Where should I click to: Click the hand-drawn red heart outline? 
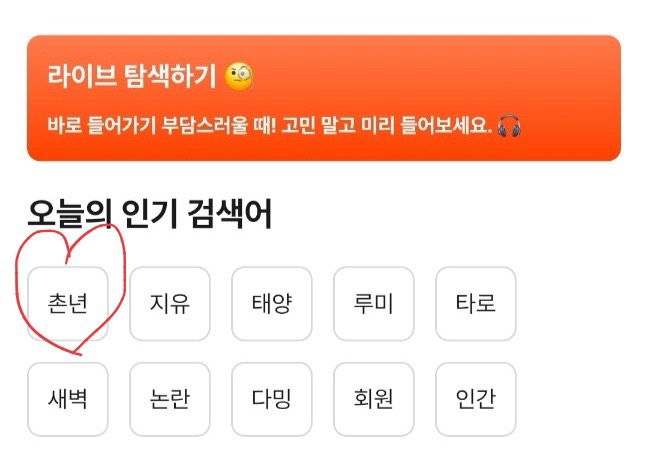point(70,289)
